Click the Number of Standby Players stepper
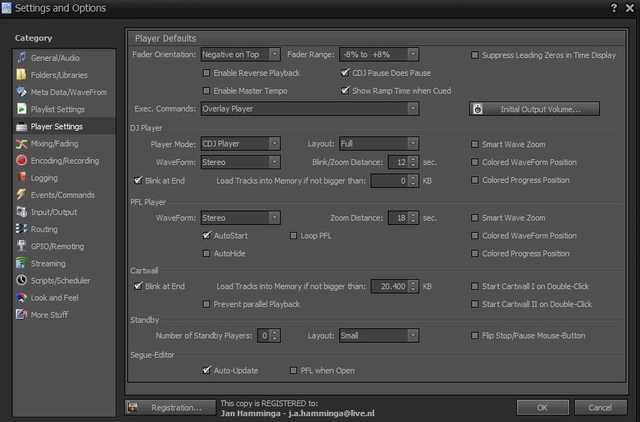 275,335
